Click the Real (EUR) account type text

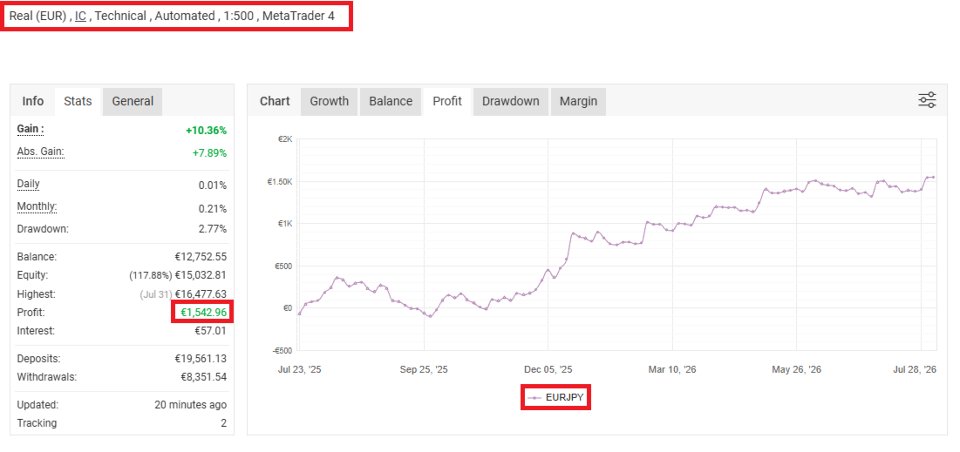click(x=37, y=16)
